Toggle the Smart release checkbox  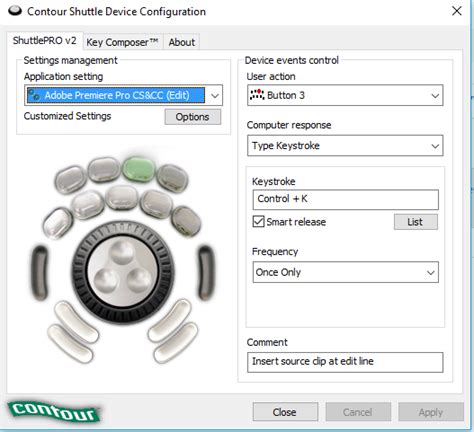pyautogui.click(x=258, y=222)
